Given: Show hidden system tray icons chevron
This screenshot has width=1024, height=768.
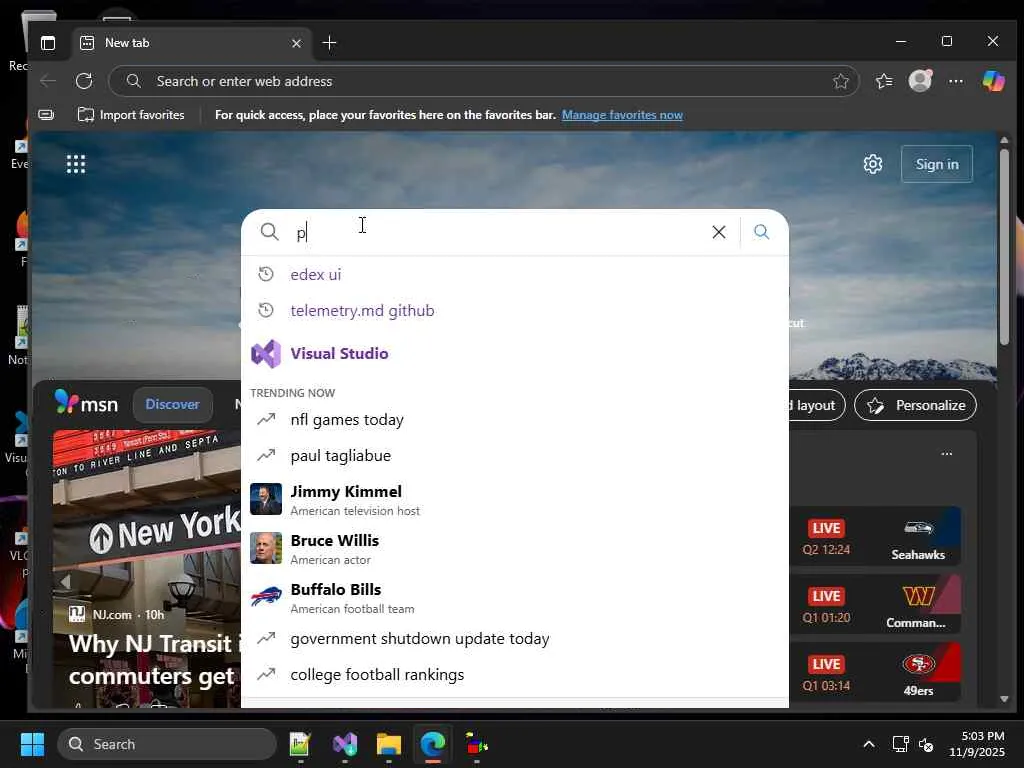Looking at the screenshot, I should (x=869, y=744).
